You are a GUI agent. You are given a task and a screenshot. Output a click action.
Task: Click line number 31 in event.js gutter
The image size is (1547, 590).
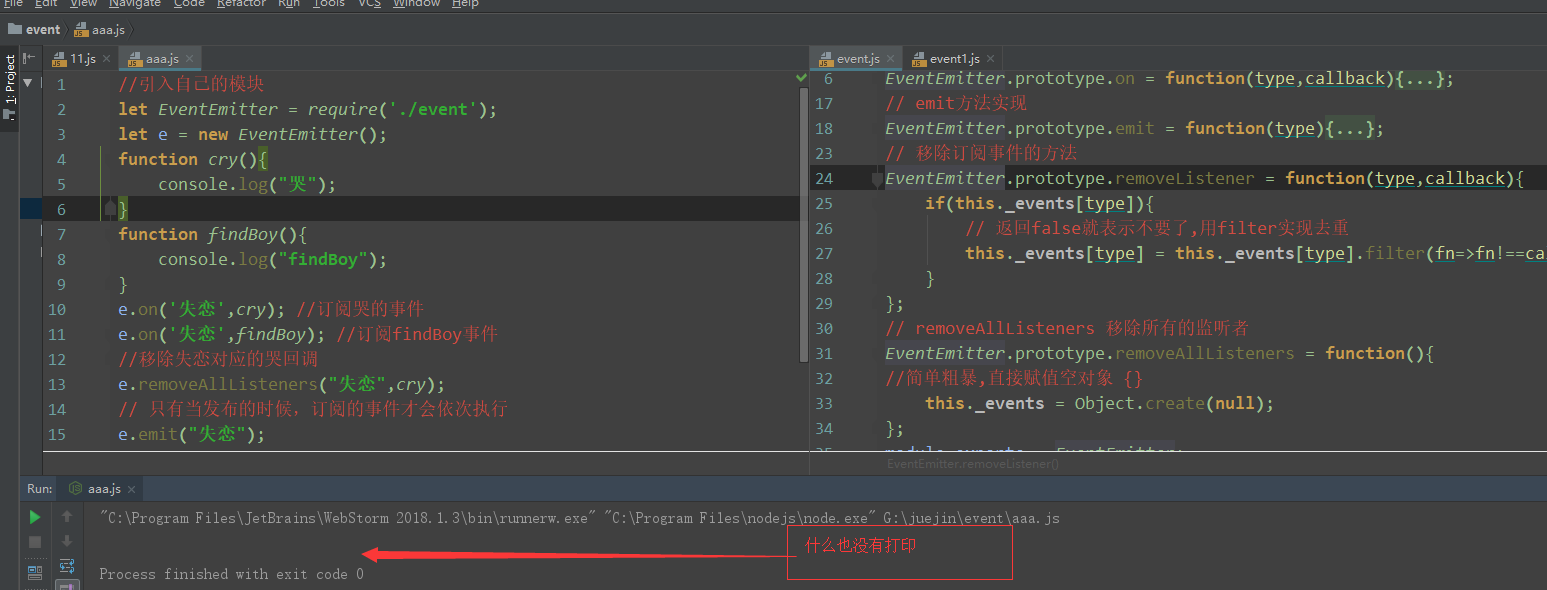(x=824, y=354)
